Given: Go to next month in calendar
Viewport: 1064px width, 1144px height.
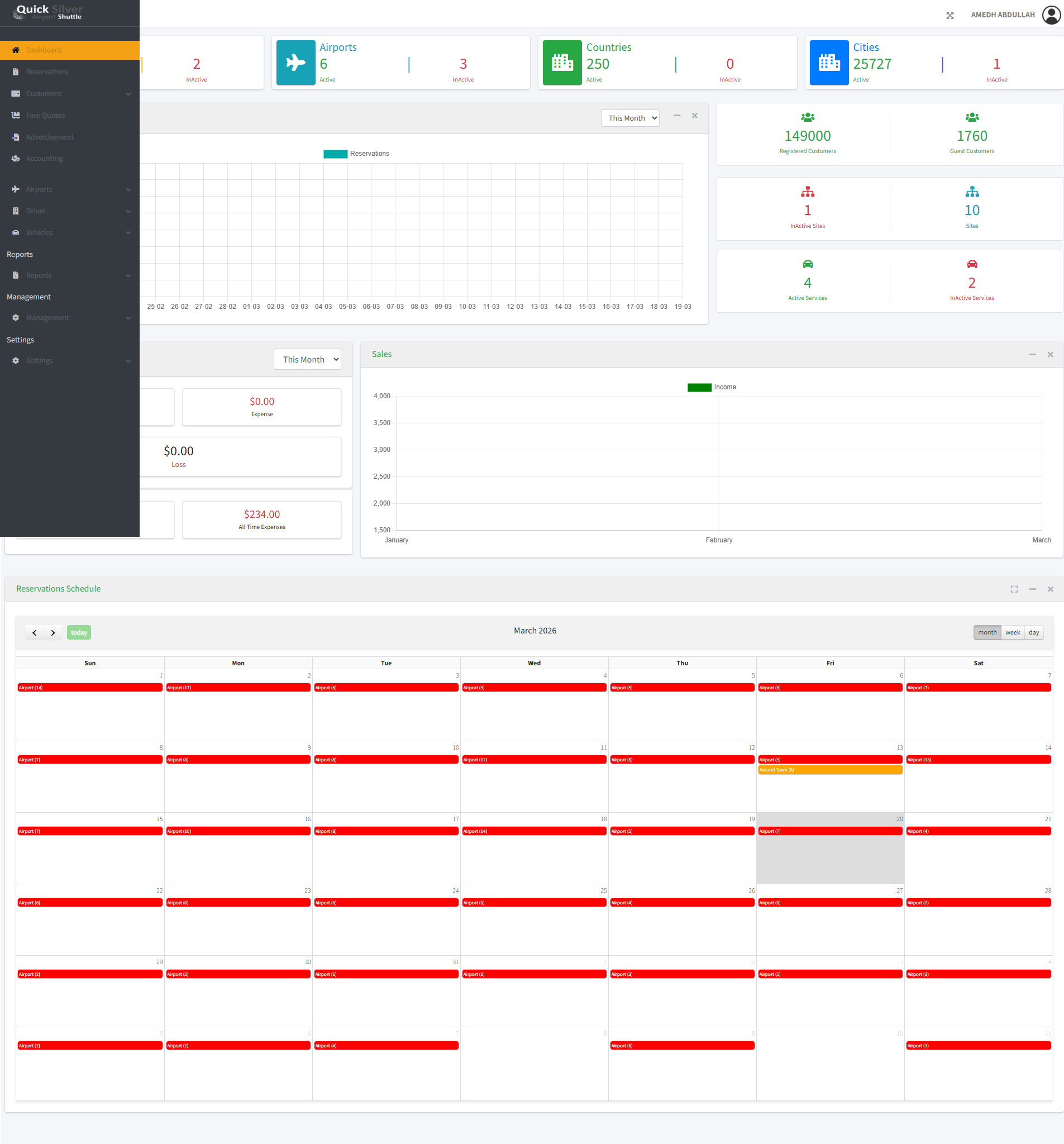Looking at the screenshot, I should click(x=53, y=632).
